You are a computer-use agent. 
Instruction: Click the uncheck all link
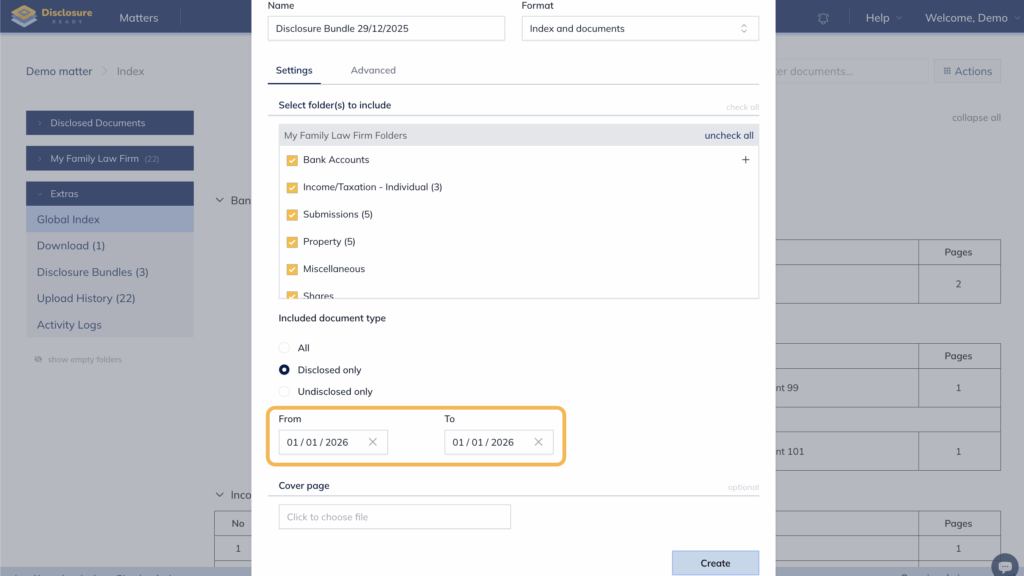click(728, 135)
